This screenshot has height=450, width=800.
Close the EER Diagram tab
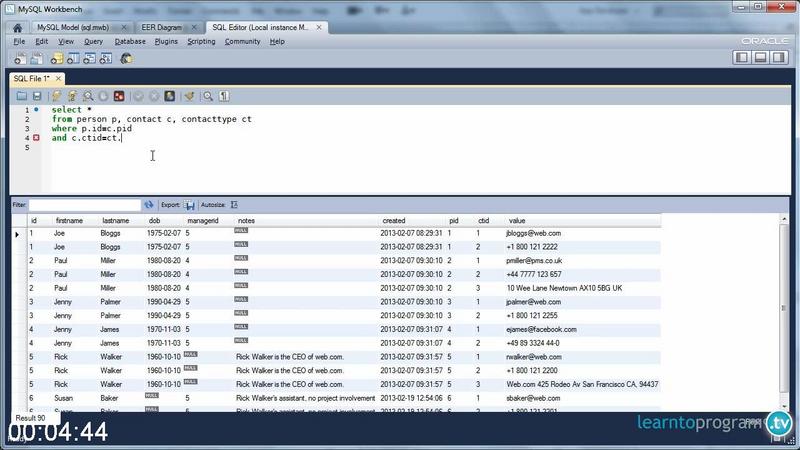194,28
